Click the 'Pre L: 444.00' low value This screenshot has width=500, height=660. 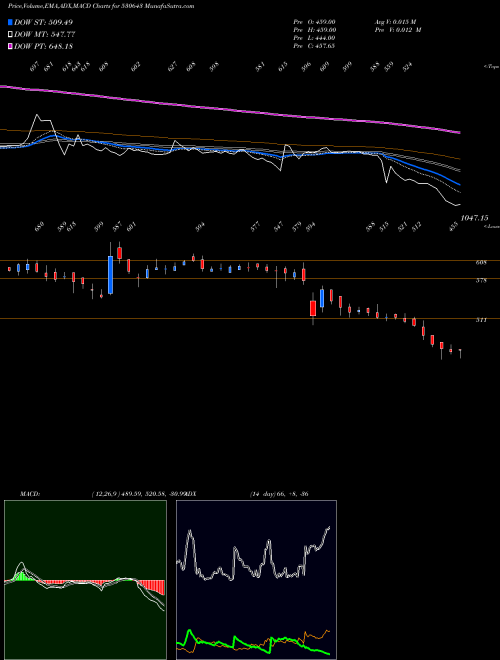tap(314, 38)
